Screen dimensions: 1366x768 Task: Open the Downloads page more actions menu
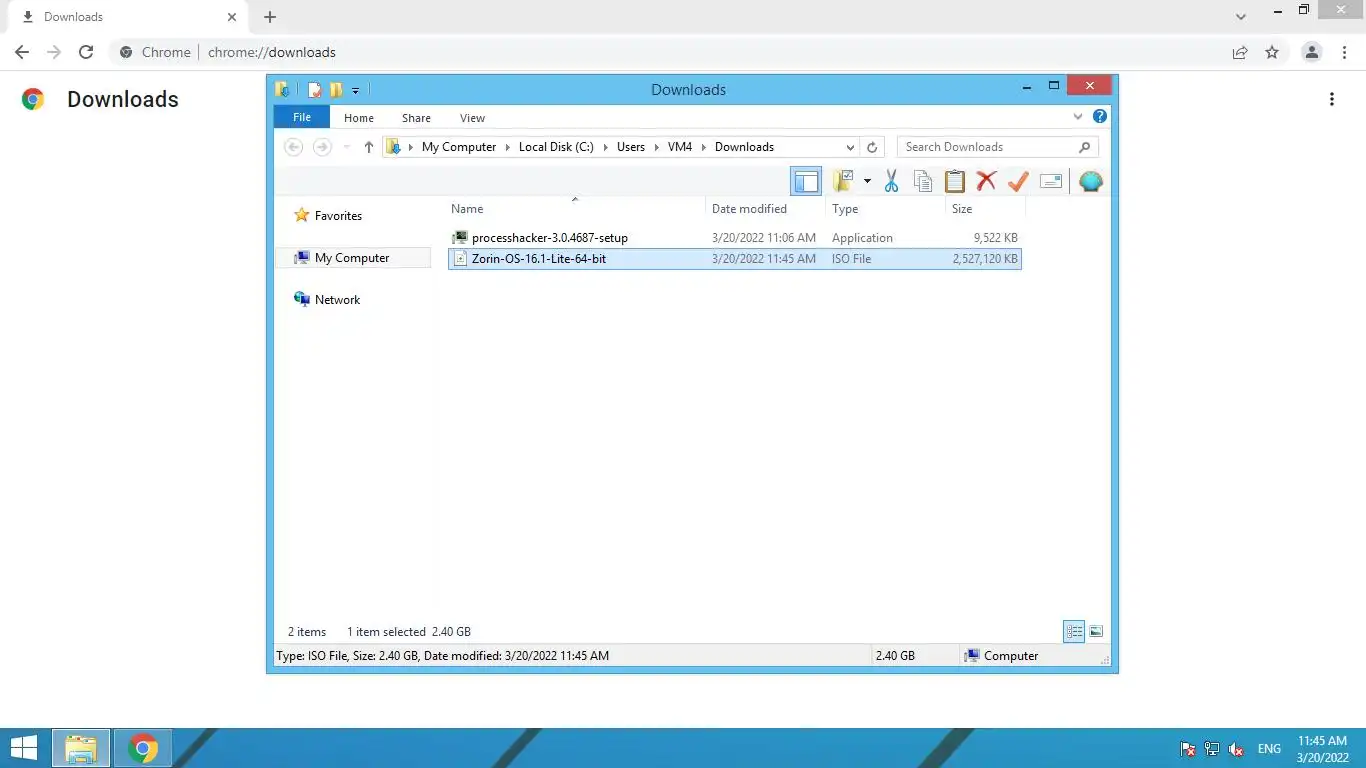(x=1331, y=99)
